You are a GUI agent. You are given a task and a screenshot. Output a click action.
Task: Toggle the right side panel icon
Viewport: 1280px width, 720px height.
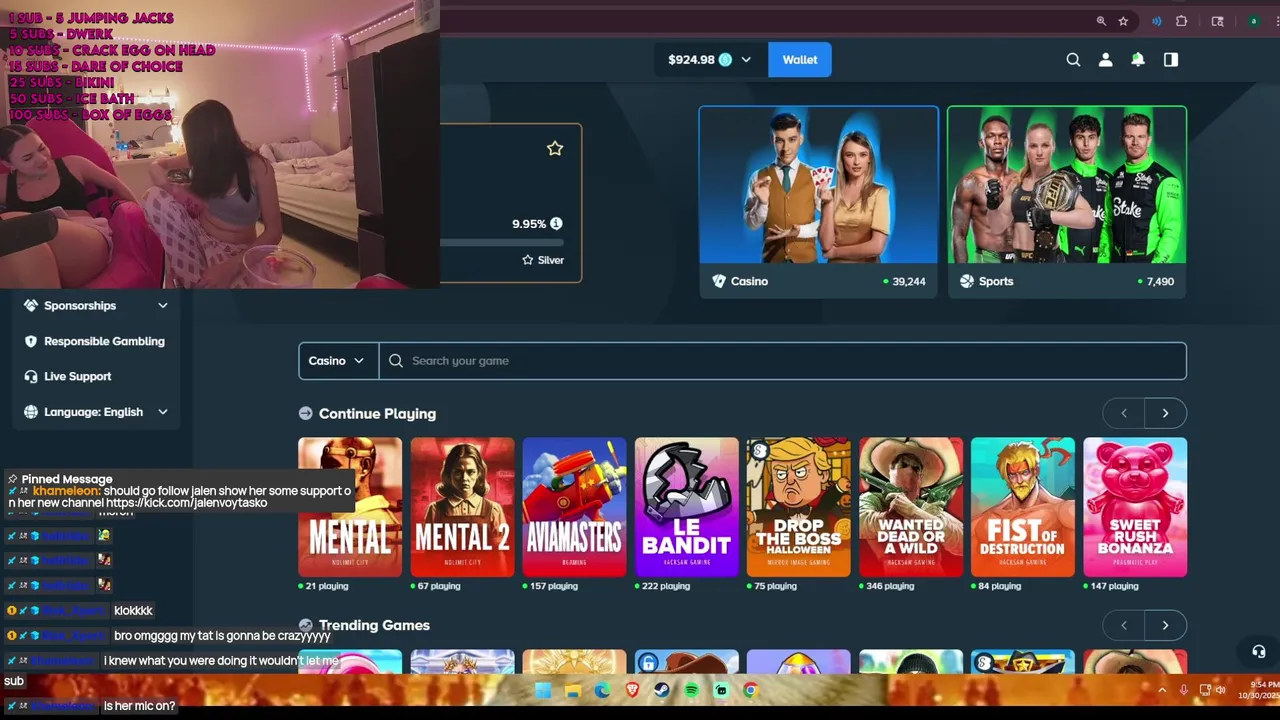tap(1170, 60)
